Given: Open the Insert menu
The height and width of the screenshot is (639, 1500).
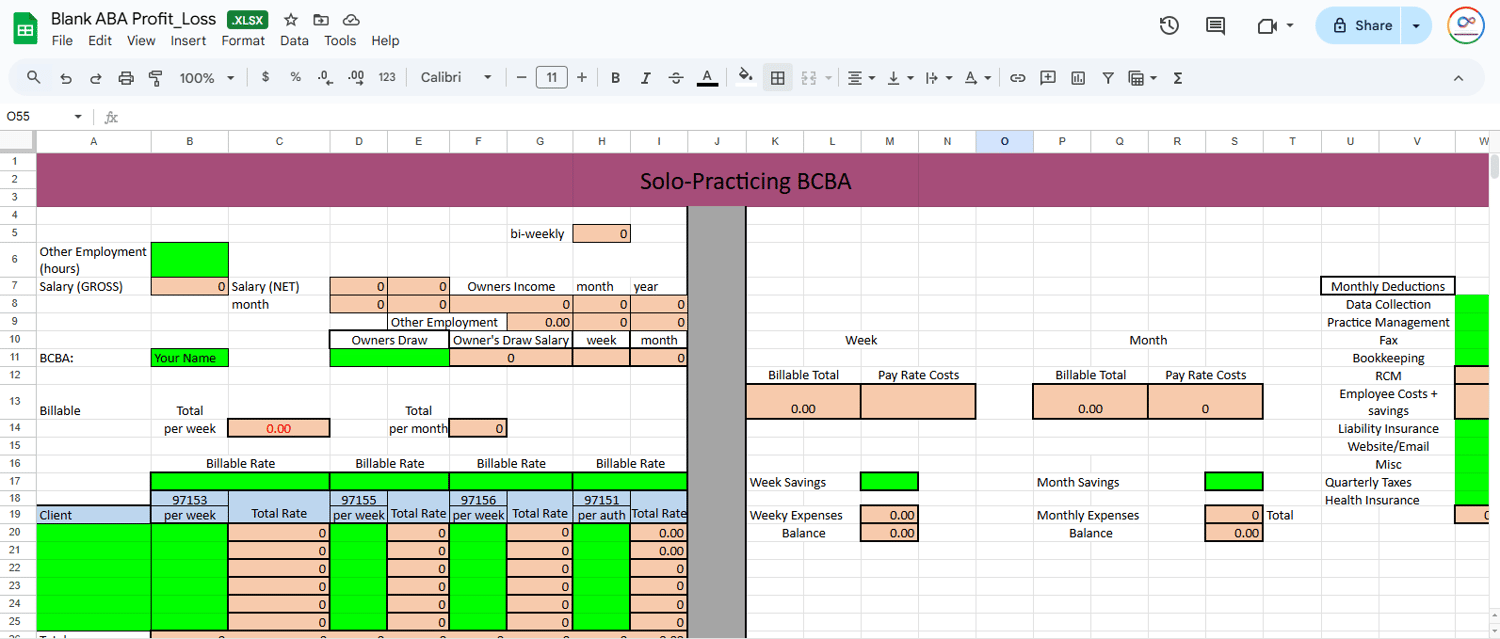Looking at the screenshot, I should pos(188,41).
